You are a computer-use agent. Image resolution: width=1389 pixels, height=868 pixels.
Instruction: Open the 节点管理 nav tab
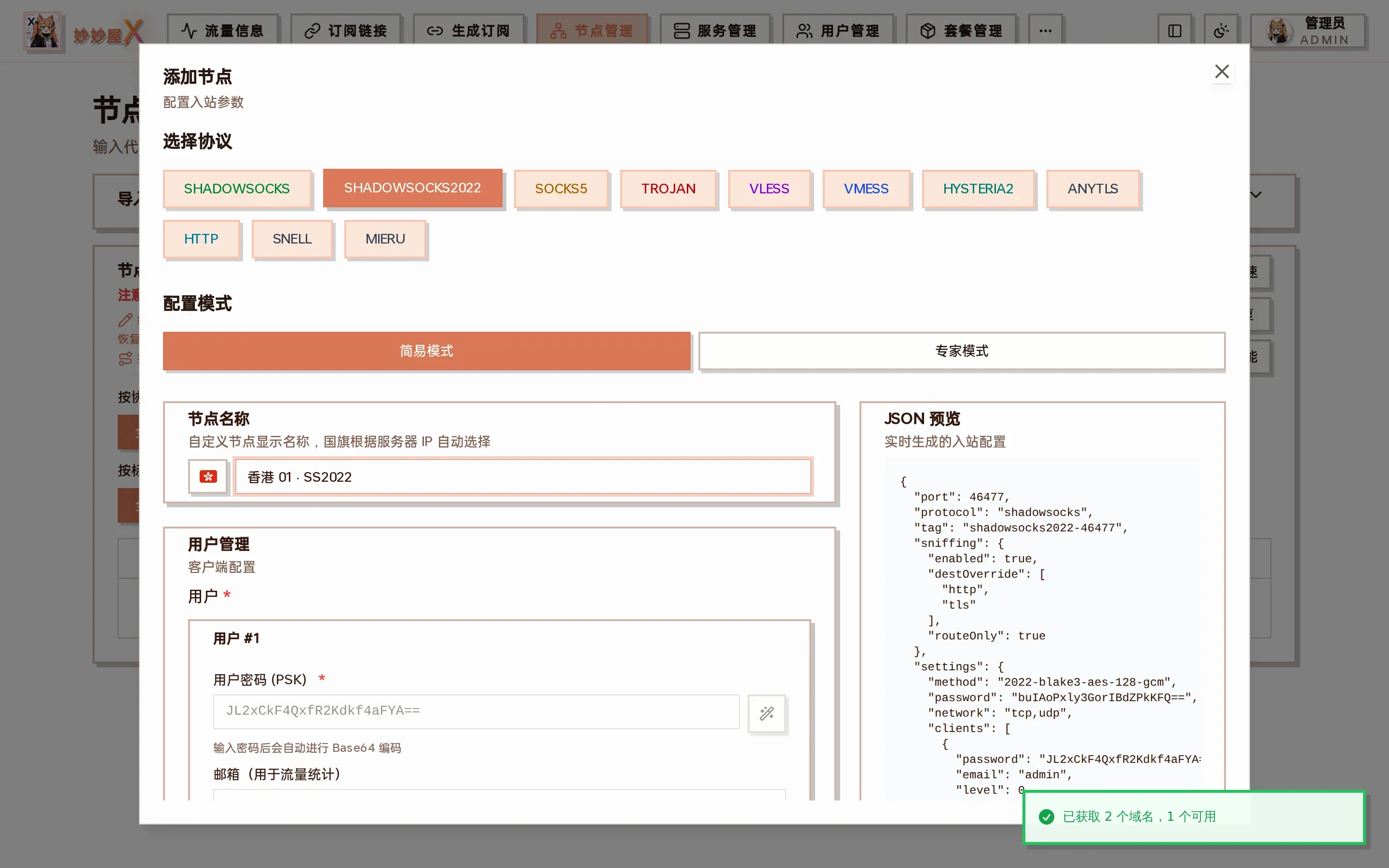pyautogui.click(x=592, y=31)
